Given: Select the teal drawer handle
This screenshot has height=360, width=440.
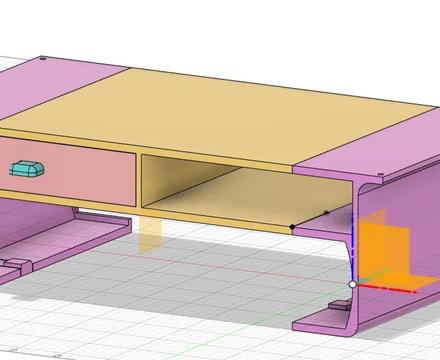Looking at the screenshot, I should coord(27,169).
